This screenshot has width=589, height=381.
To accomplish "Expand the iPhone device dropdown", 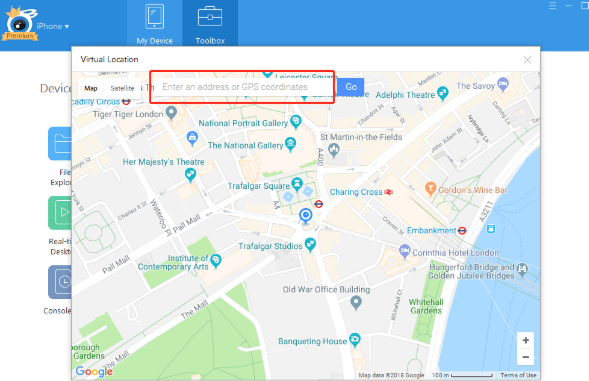I will (x=53, y=26).
